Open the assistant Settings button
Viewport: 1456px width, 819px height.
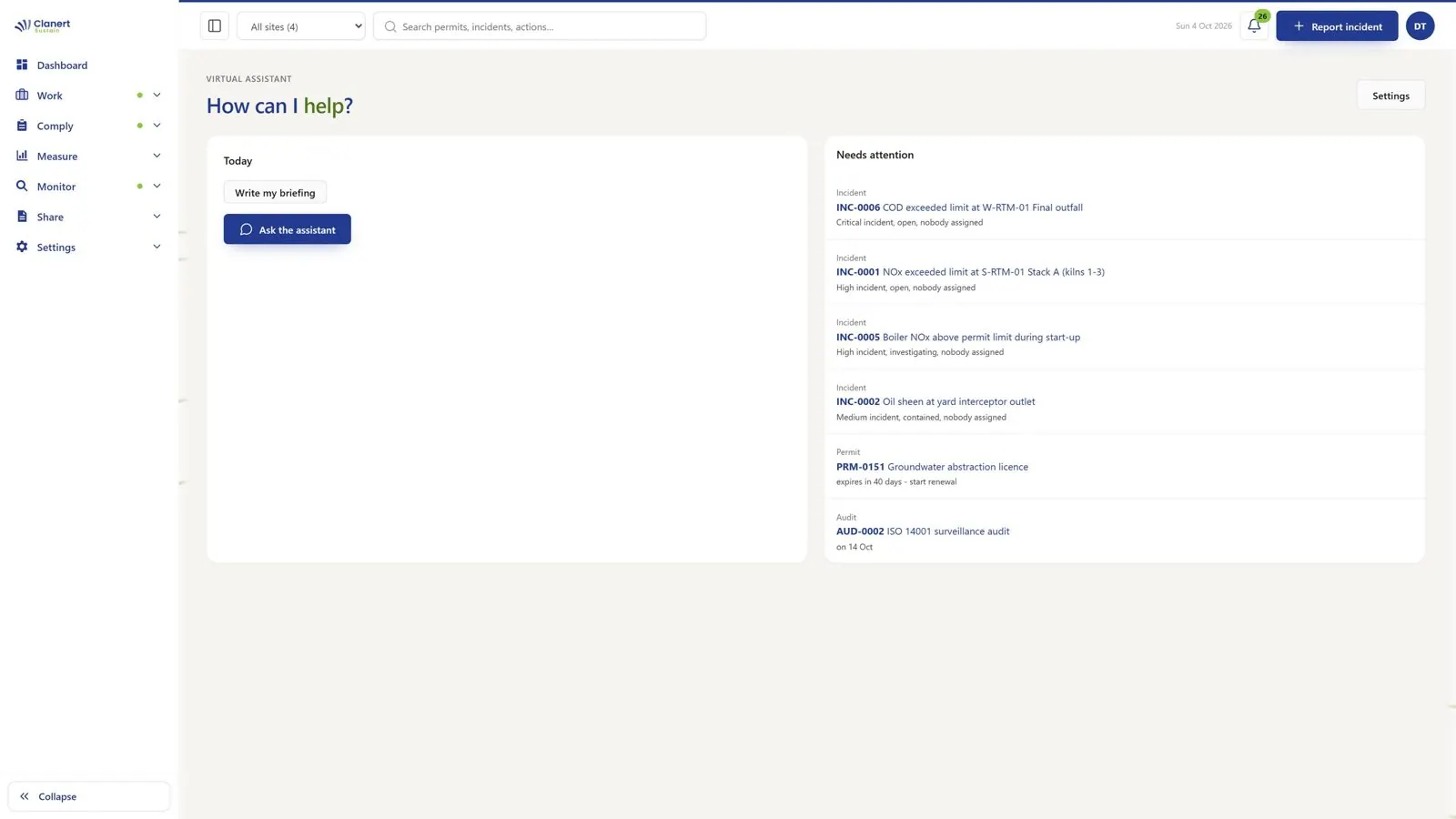[x=1390, y=96]
